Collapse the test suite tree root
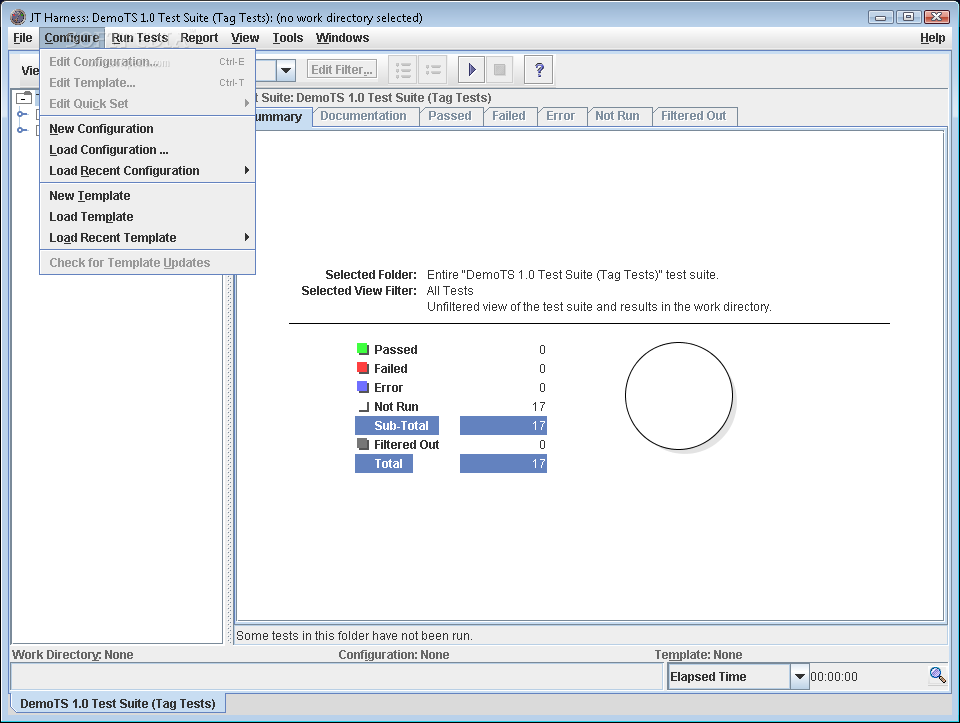Screen dimensions: 960x723 point(24,98)
